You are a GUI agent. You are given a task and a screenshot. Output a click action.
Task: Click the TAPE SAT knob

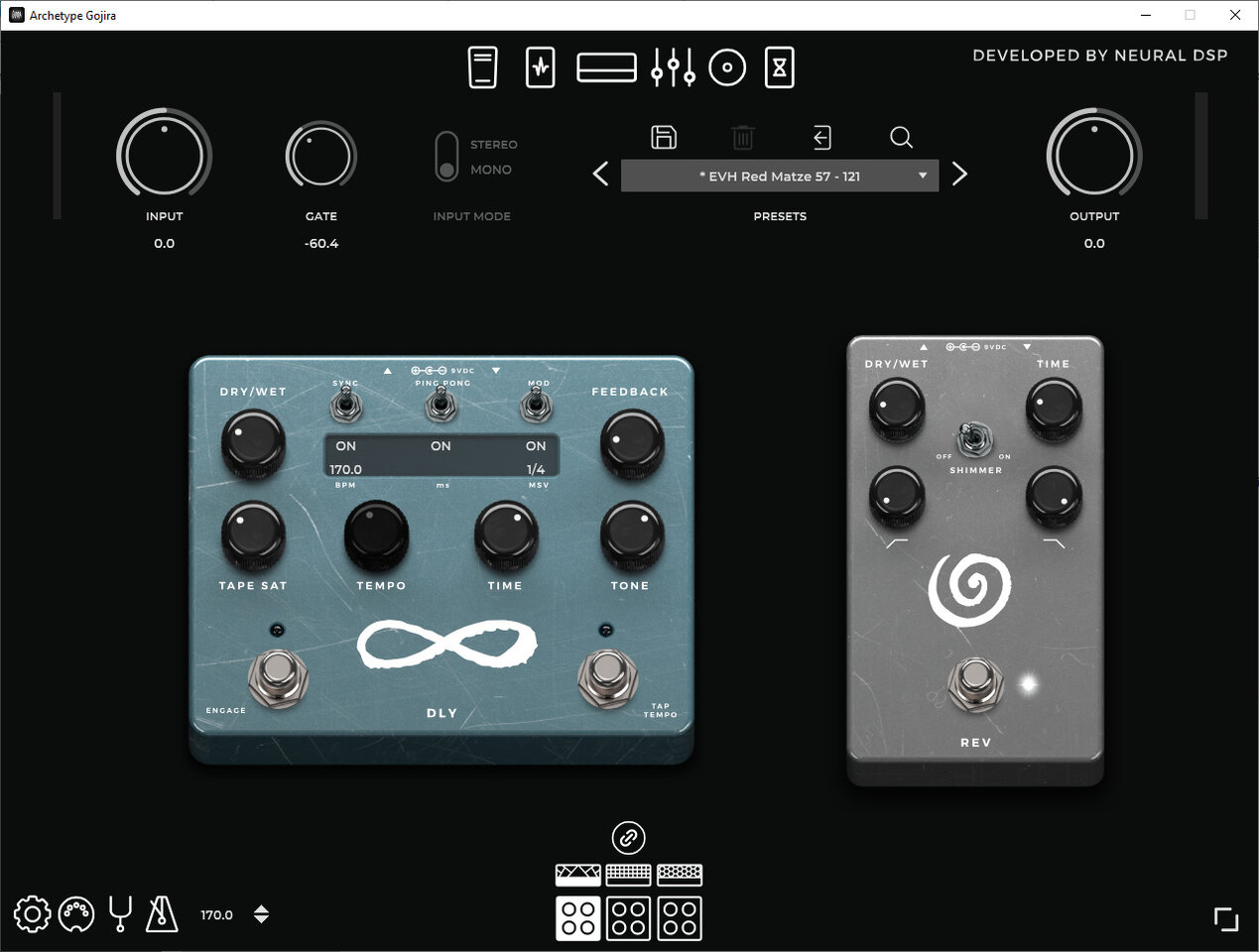pyautogui.click(x=253, y=534)
